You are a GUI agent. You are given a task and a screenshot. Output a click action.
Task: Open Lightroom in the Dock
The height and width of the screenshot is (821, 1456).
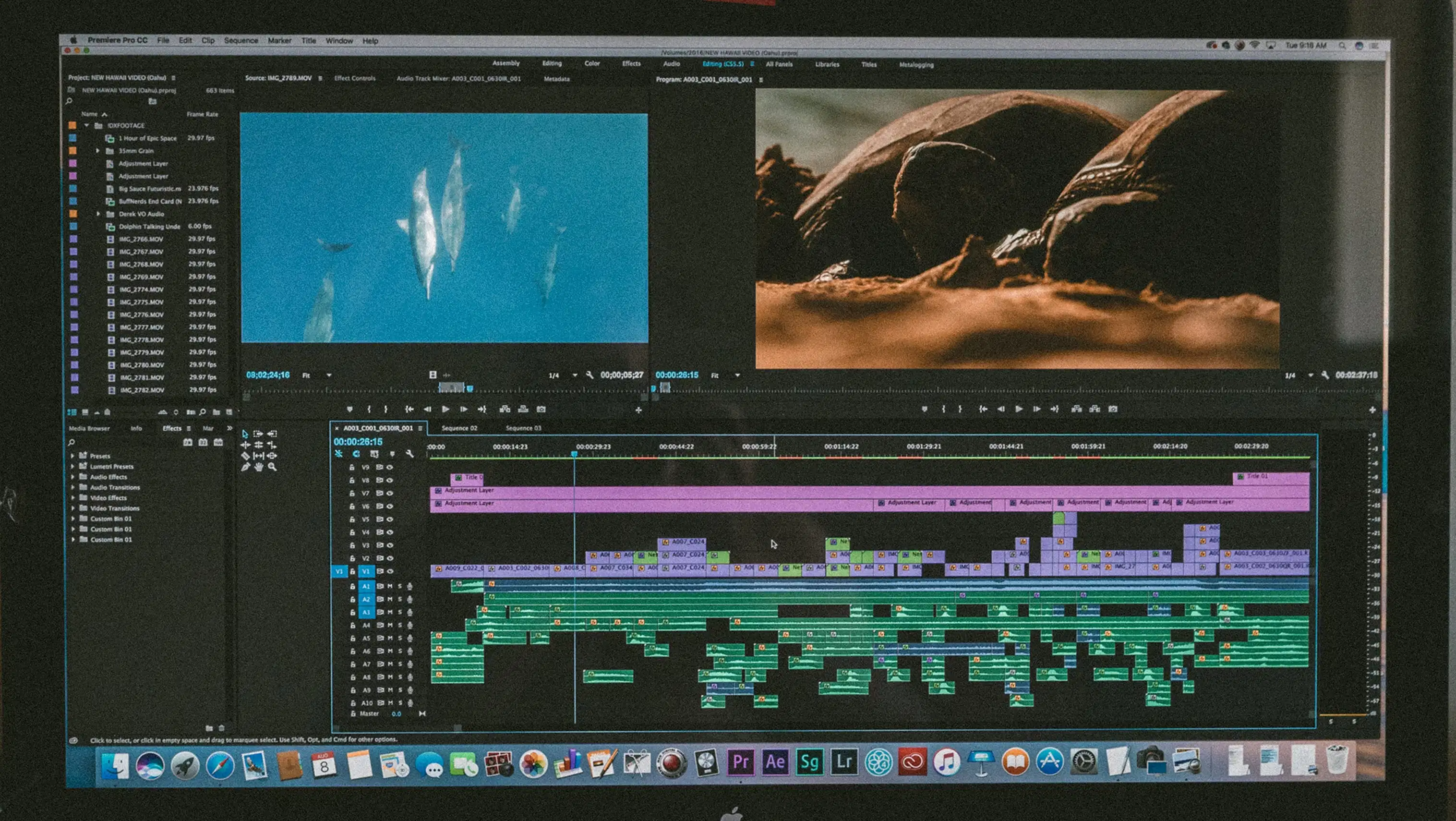click(844, 761)
